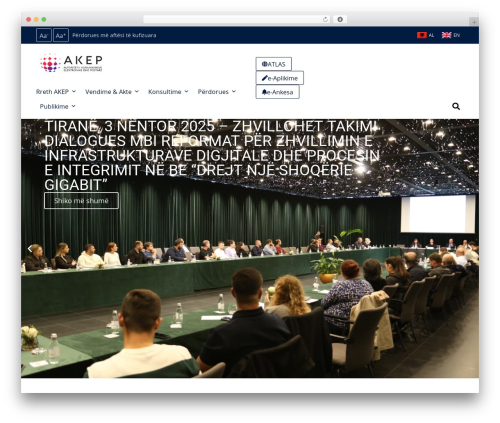Click the green maximize window dot

point(44,19)
